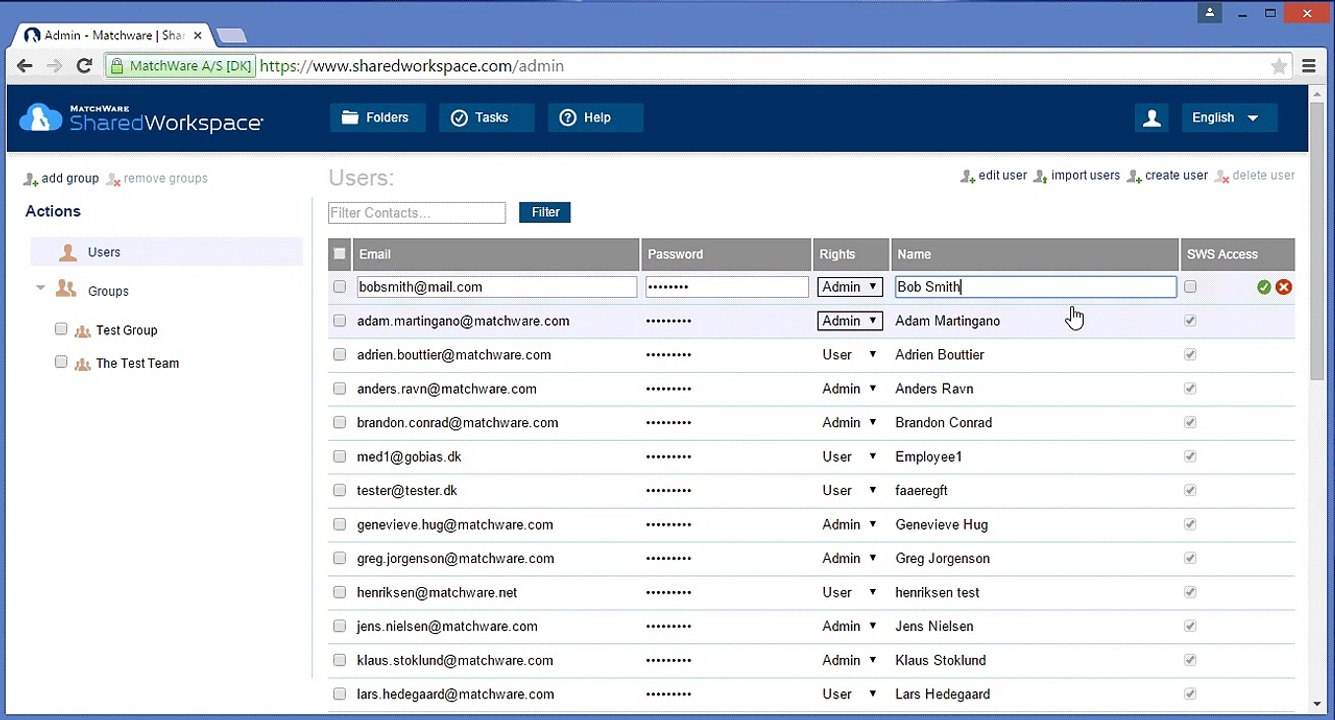Select the Test Group entry
1335x720 pixels.
[127, 331]
